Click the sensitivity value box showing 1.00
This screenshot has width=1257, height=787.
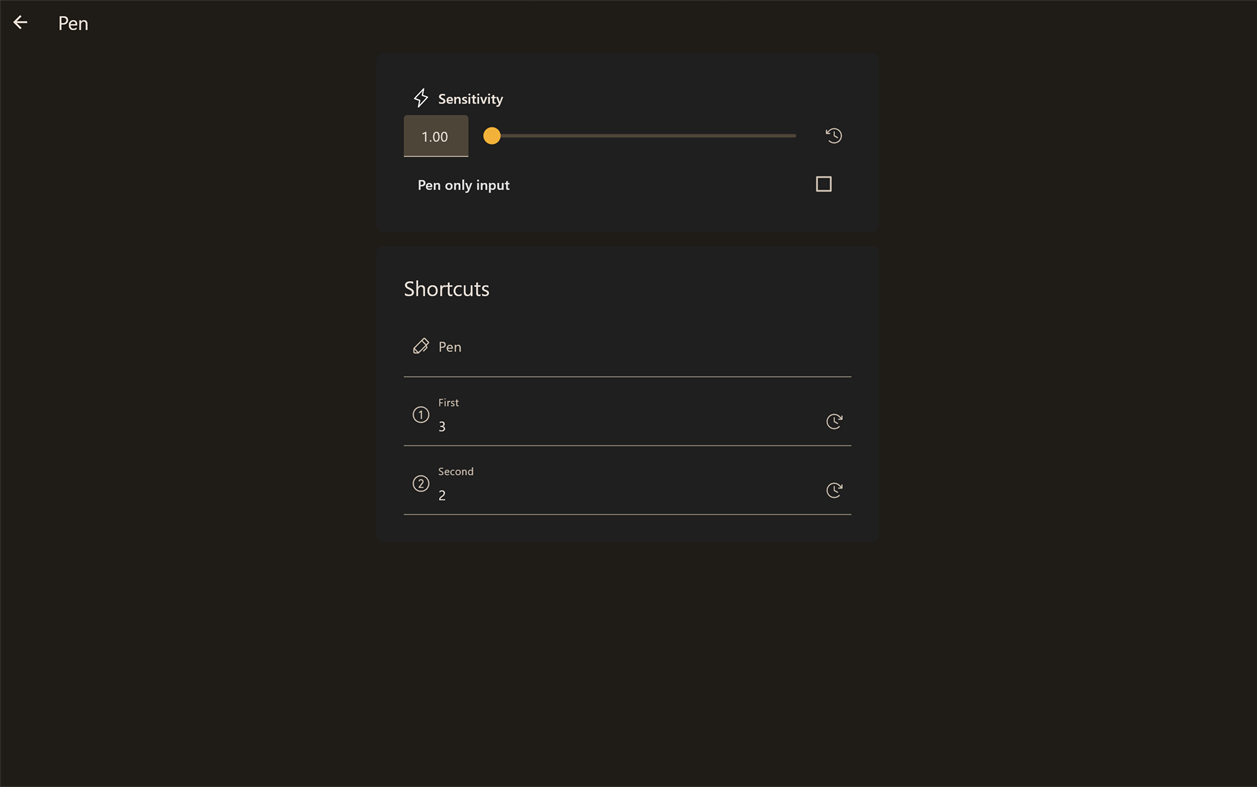(435, 135)
